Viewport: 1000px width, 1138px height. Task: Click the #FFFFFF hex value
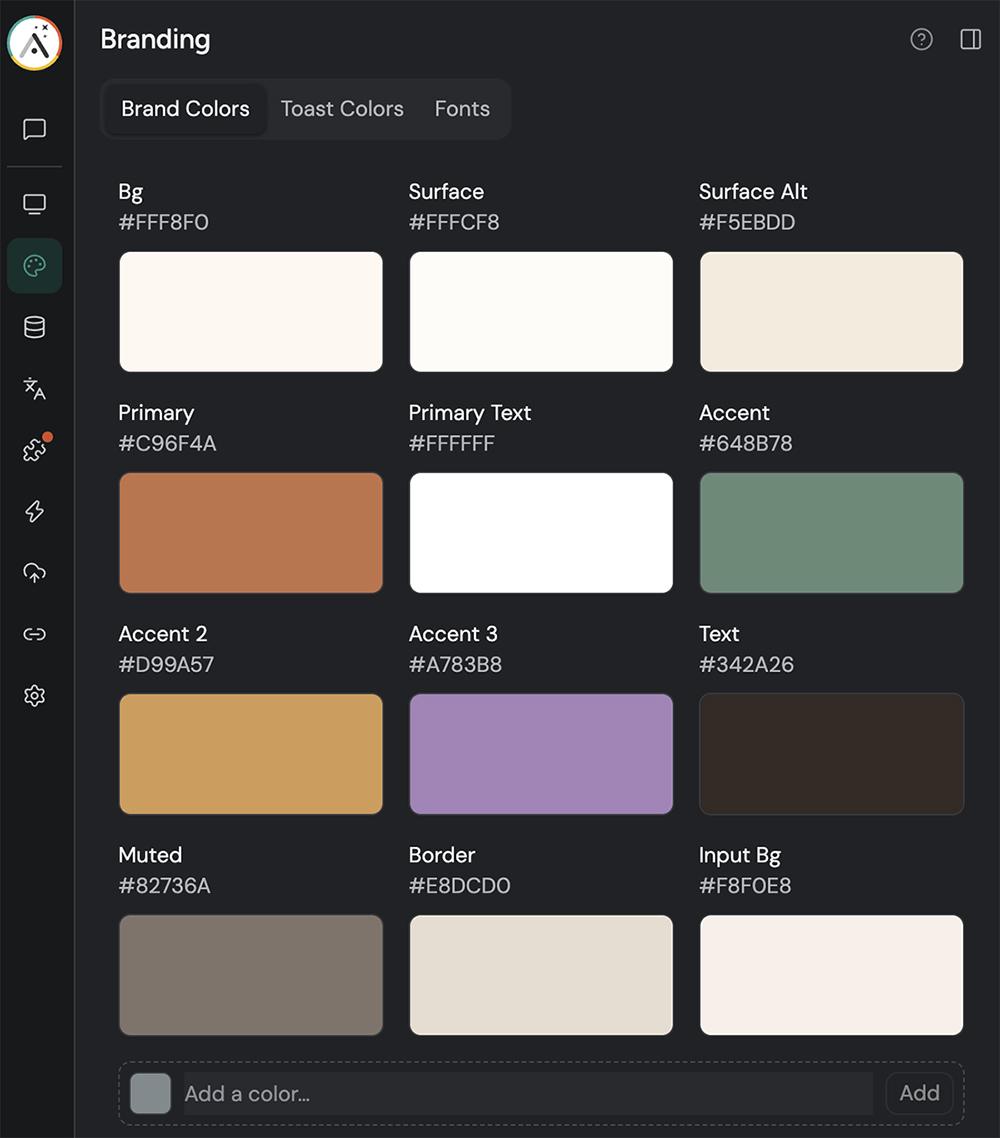click(x=451, y=443)
